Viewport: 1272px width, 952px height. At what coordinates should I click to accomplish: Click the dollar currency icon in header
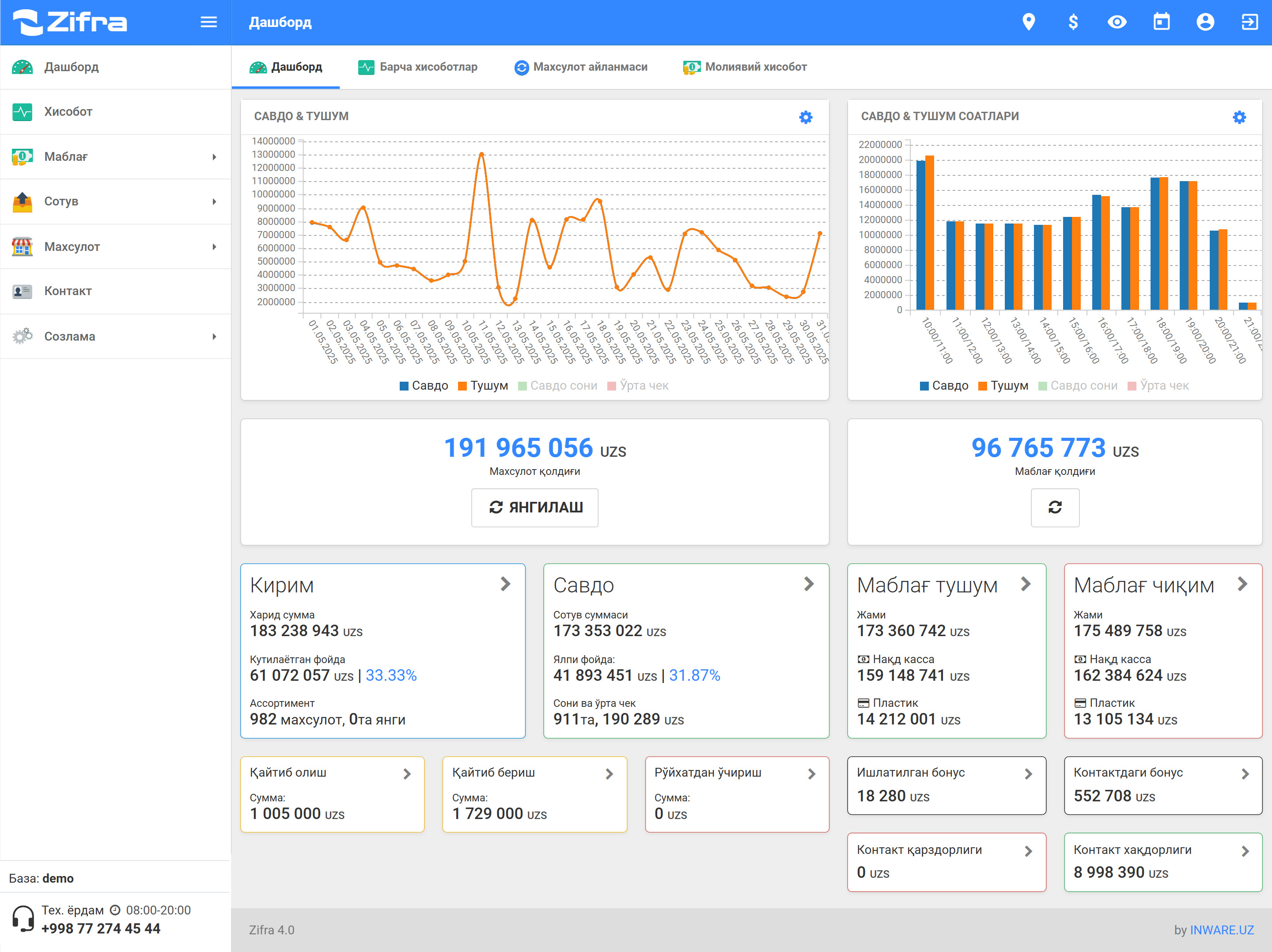point(1073,23)
